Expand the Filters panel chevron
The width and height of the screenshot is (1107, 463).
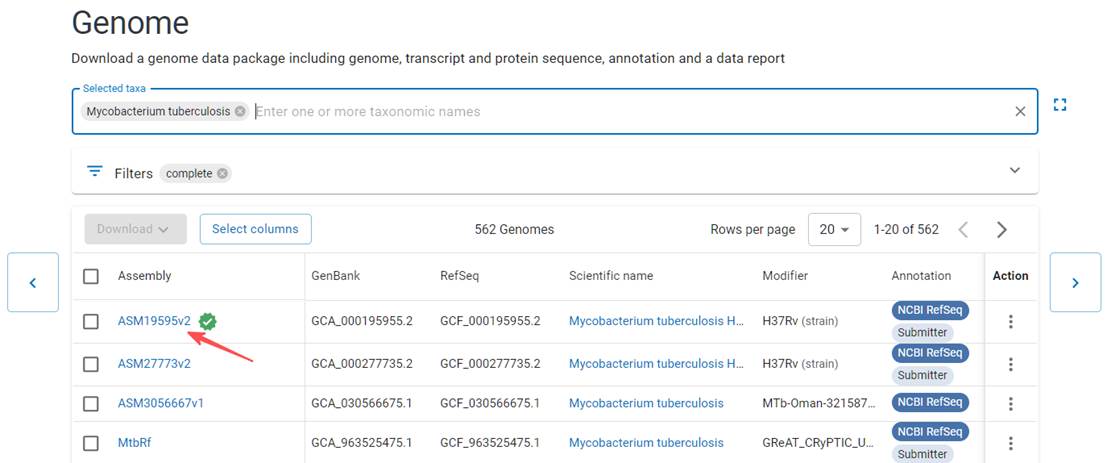point(1015,171)
